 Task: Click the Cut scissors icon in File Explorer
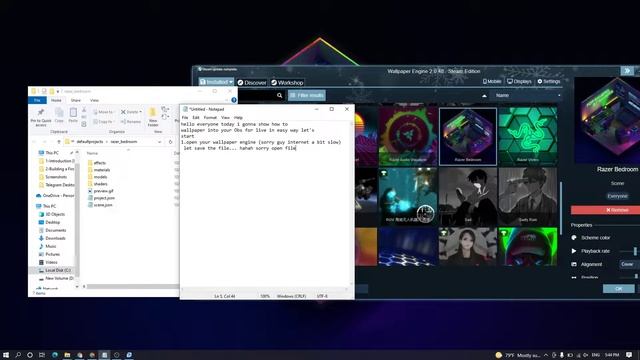coord(84,110)
